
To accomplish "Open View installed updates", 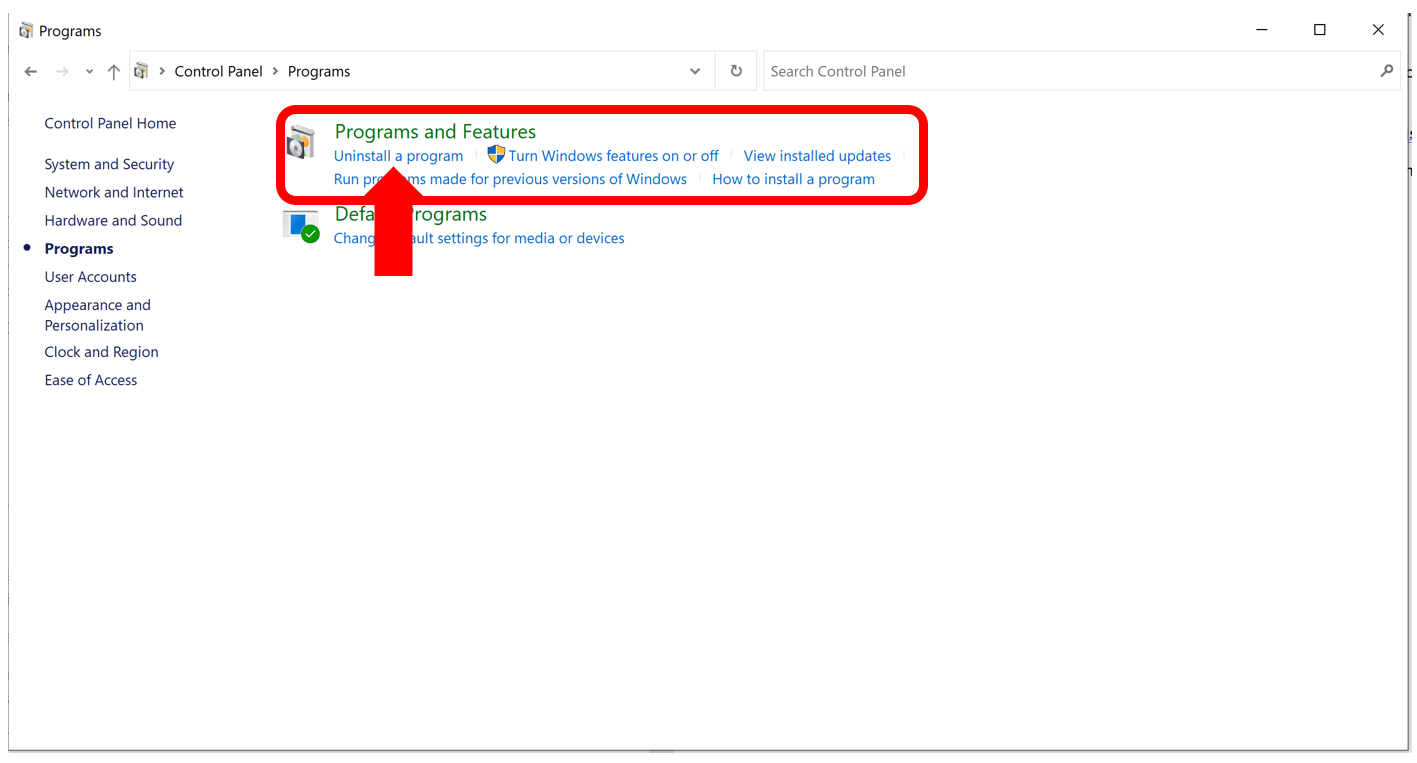I will click(x=817, y=155).
